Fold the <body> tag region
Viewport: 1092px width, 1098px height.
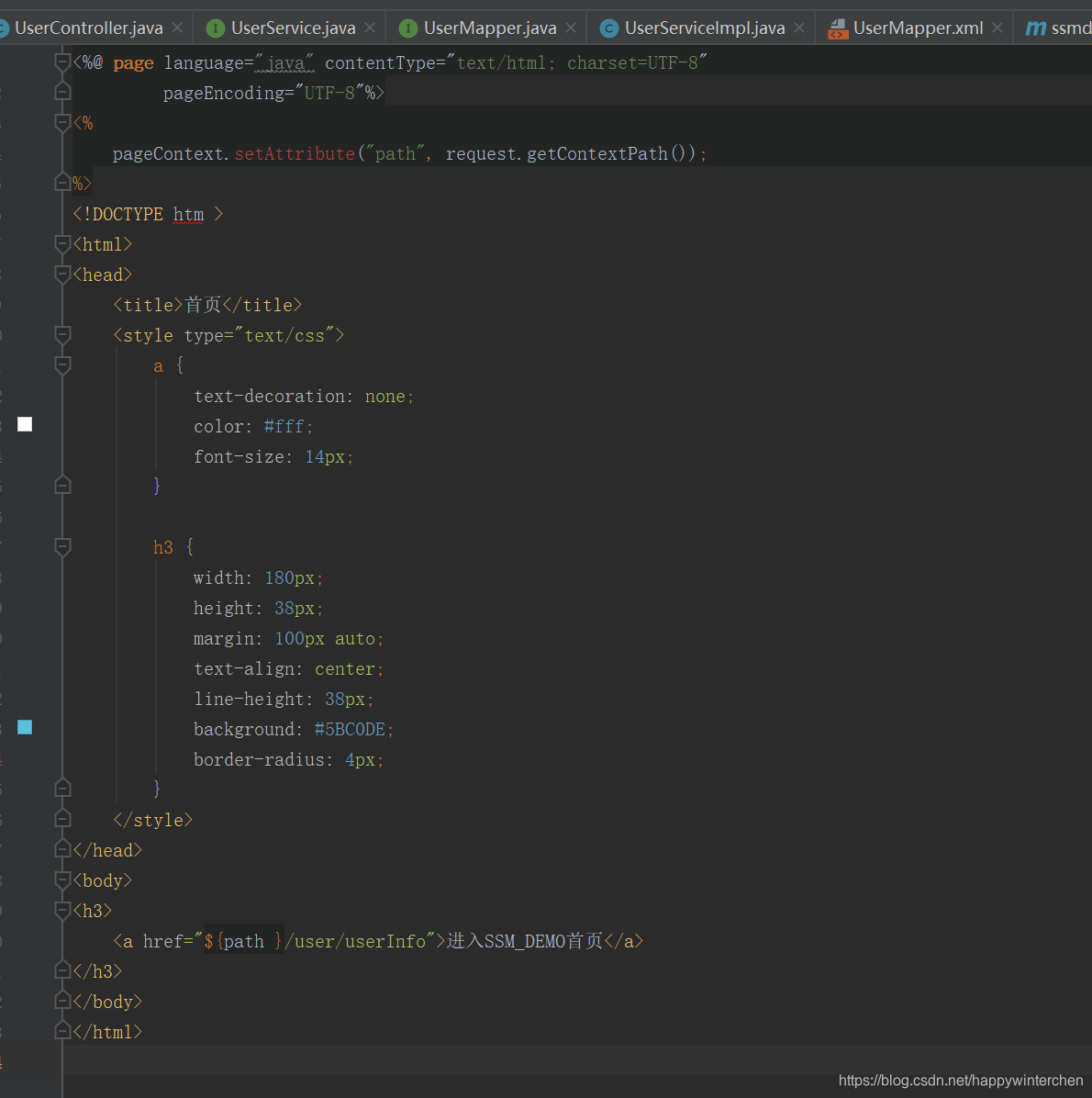pyautogui.click(x=62, y=881)
